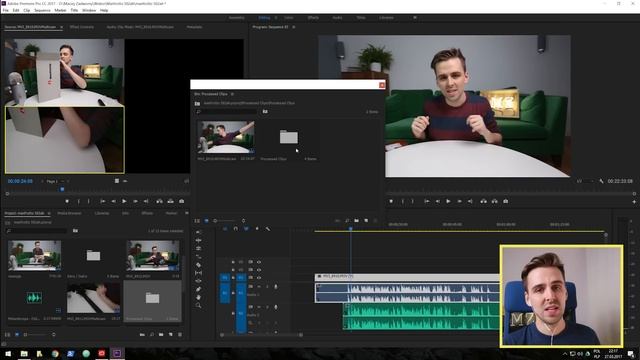
Task: Click Export Frame camera in Program monitor
Action: pos(505,201)
